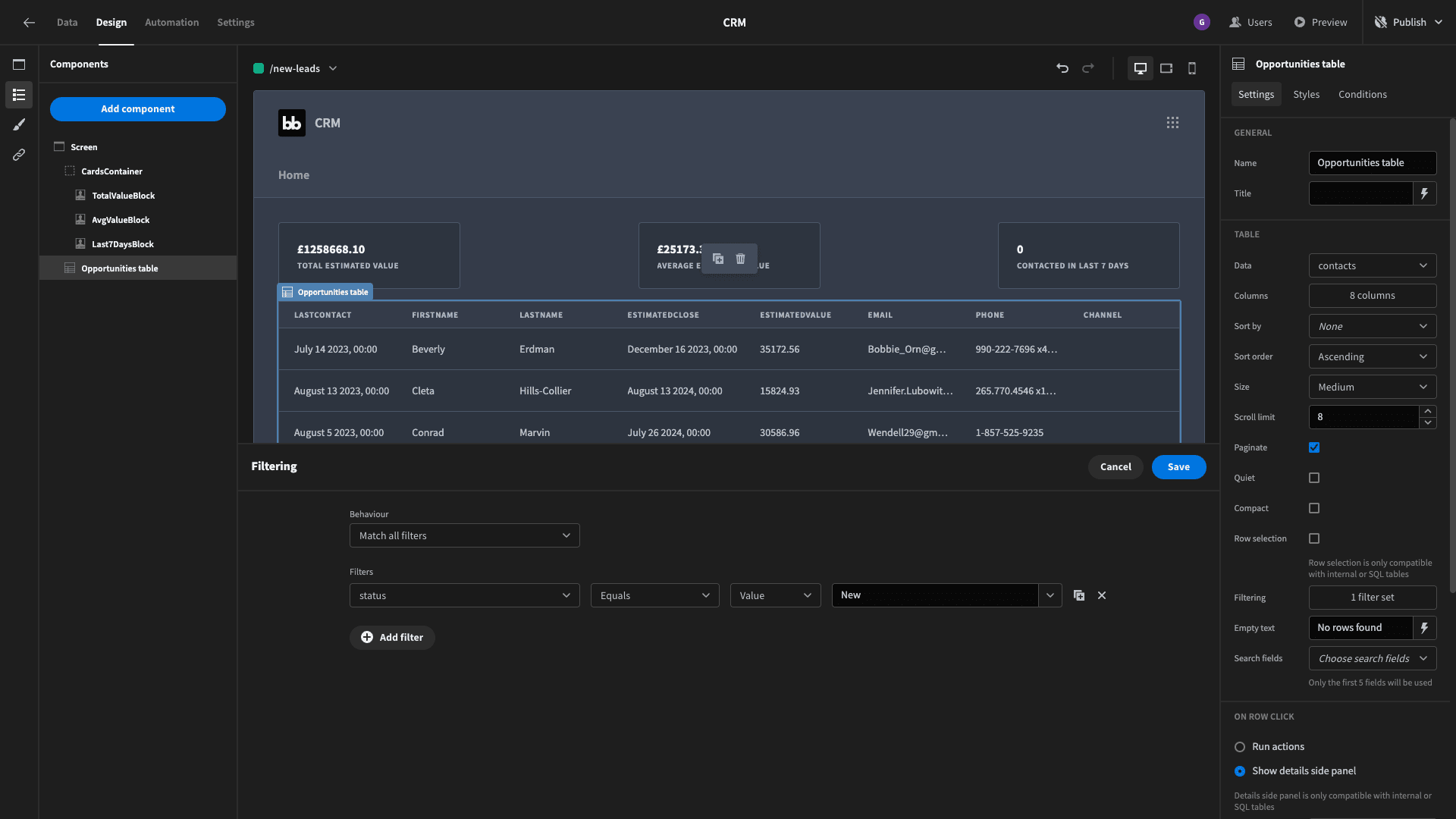Switch to mobile preview device icon
This screenshot has width=1456, height=819.
click(x=1192, y=68)
